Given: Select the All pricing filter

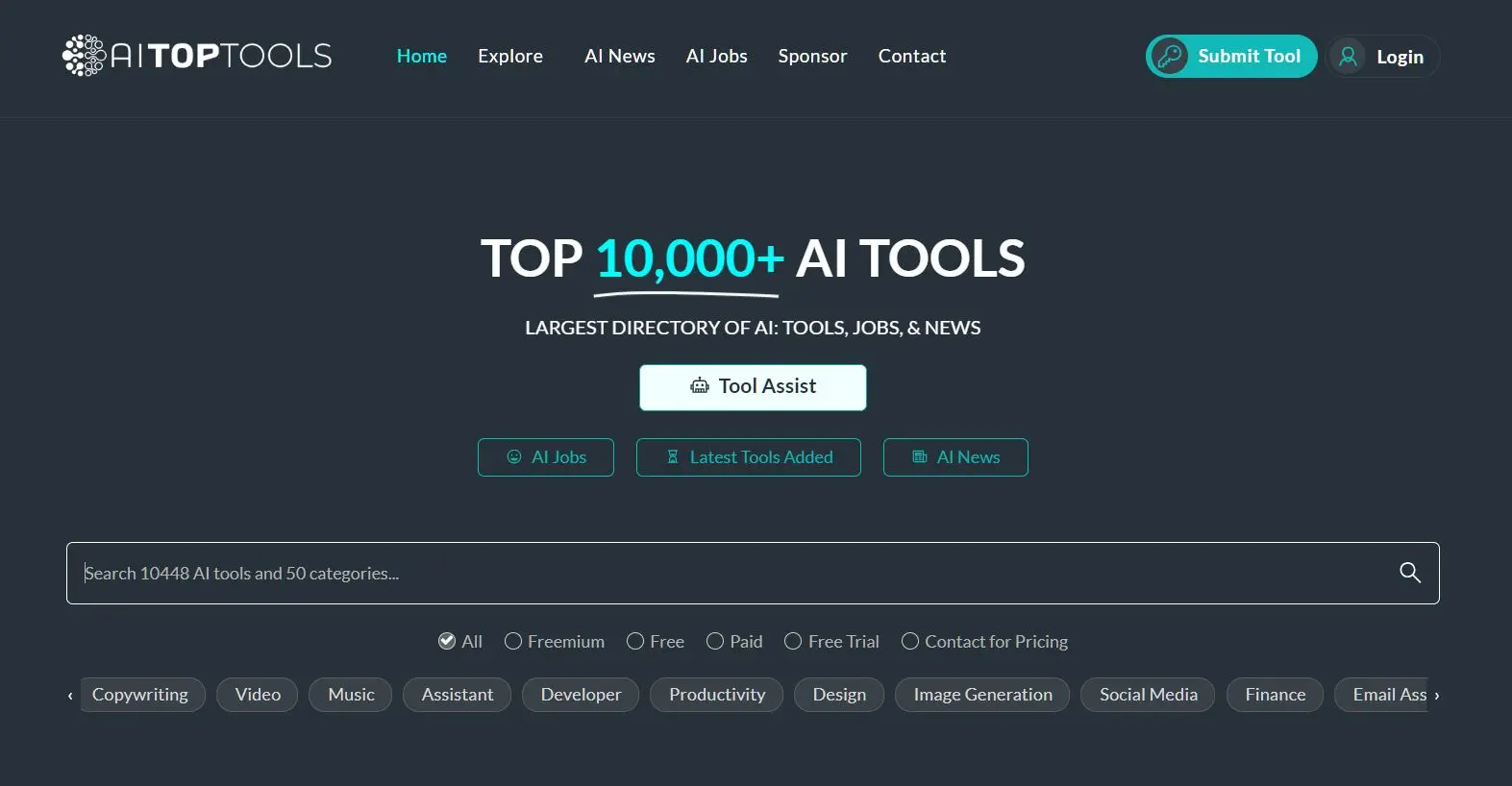Looking at the screenshot, I should point(447,641).
